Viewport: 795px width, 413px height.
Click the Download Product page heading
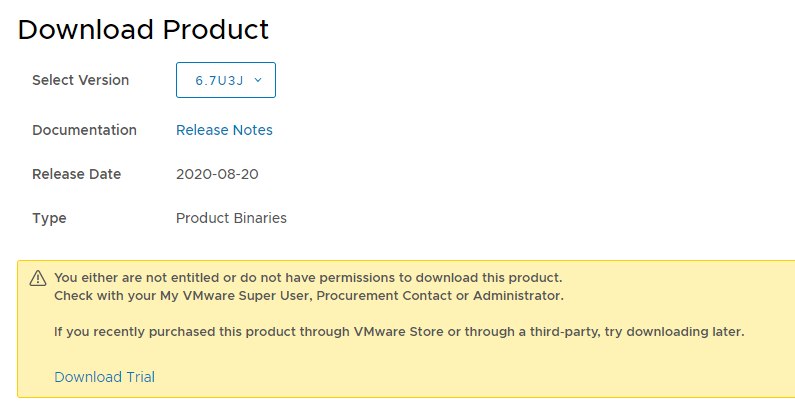click(143, 29)
